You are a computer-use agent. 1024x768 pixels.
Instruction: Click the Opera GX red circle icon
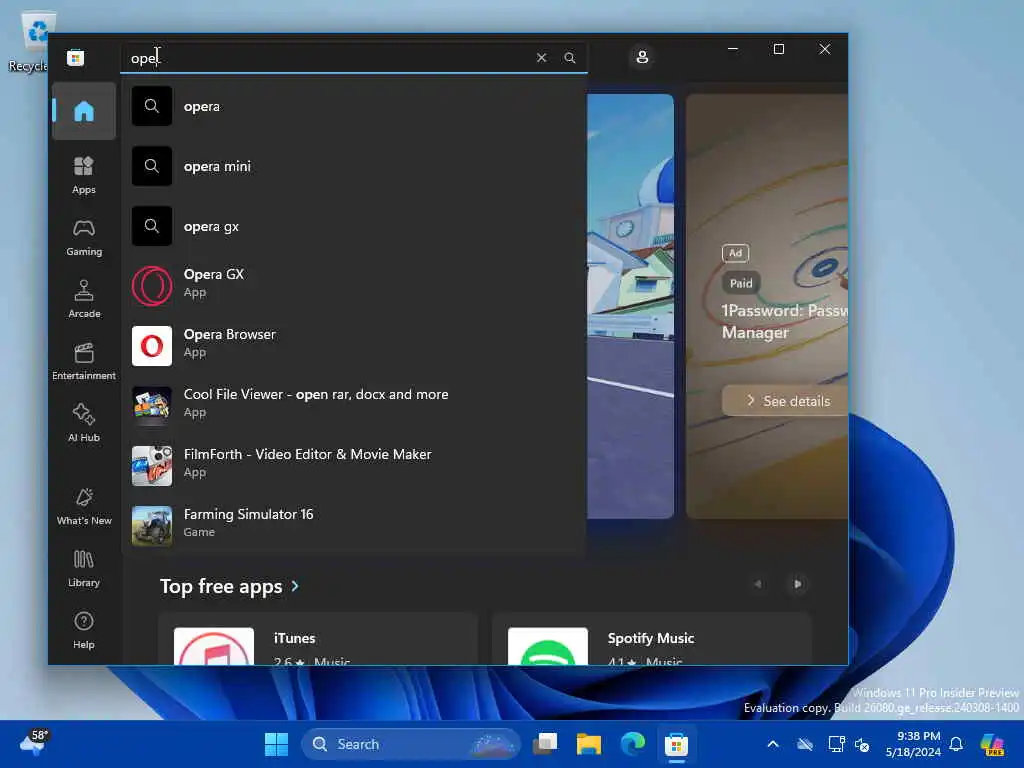152,285
